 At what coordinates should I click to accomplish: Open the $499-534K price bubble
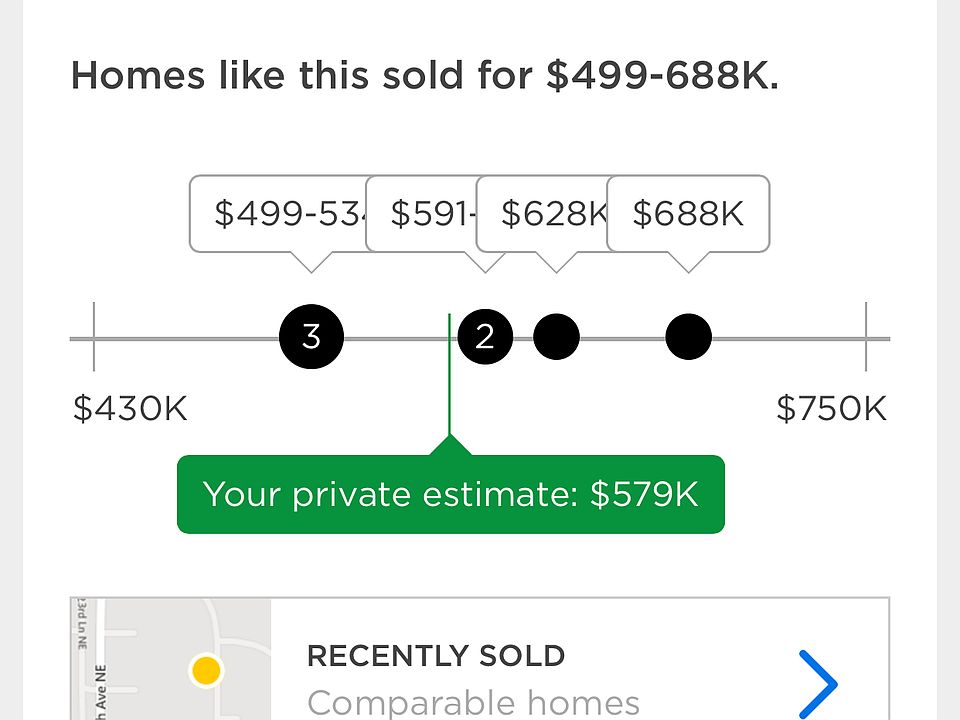279,214
